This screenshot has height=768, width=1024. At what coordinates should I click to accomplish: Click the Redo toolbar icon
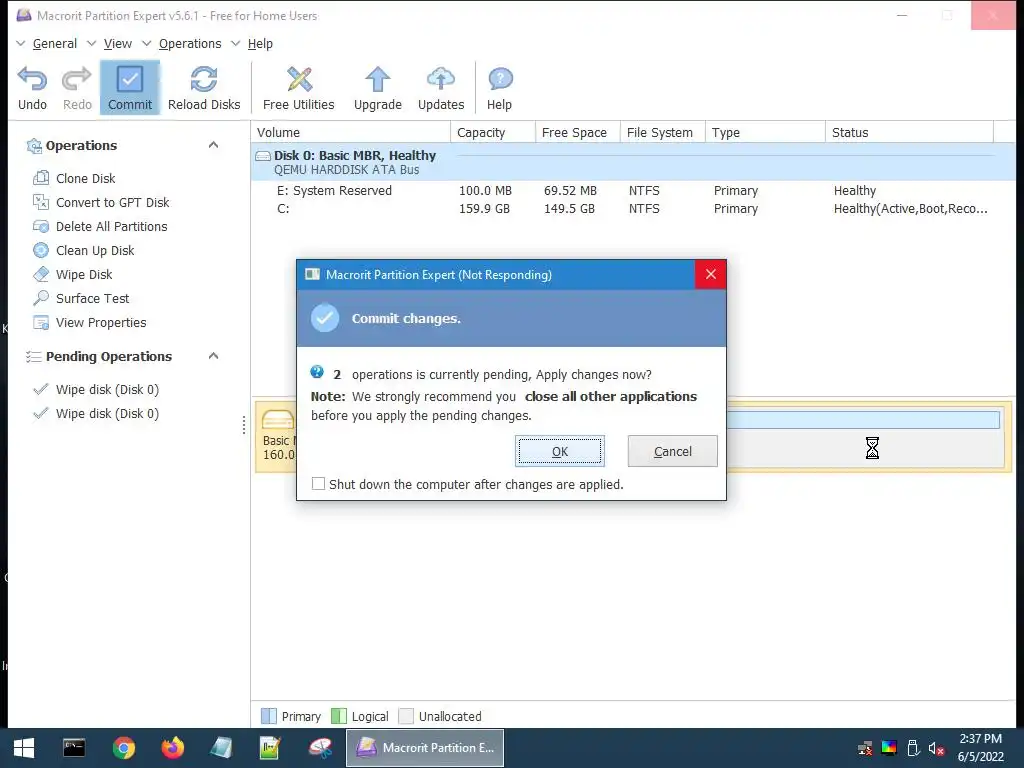coord(77,79)
